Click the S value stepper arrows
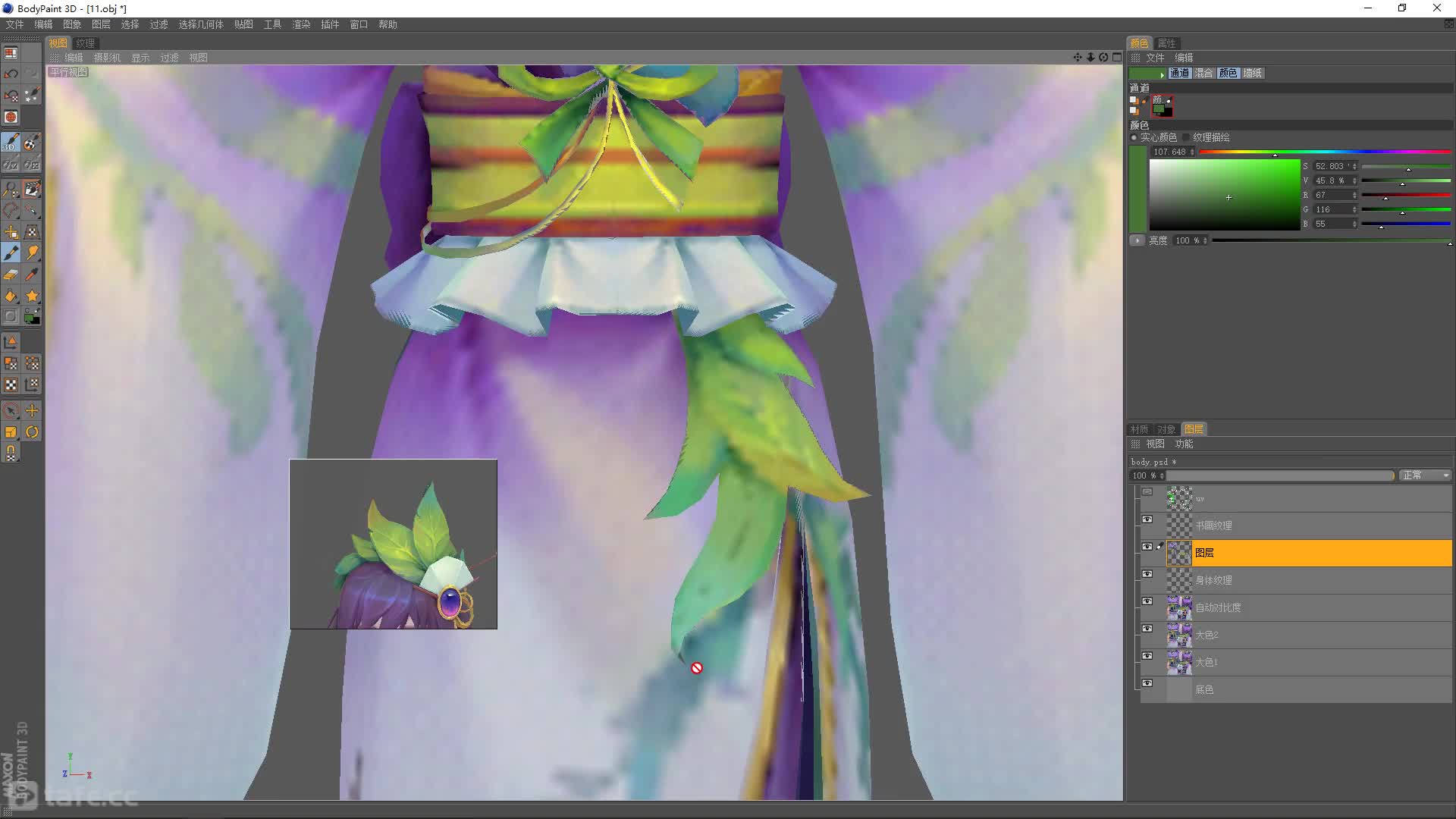 coord(1354,166)
